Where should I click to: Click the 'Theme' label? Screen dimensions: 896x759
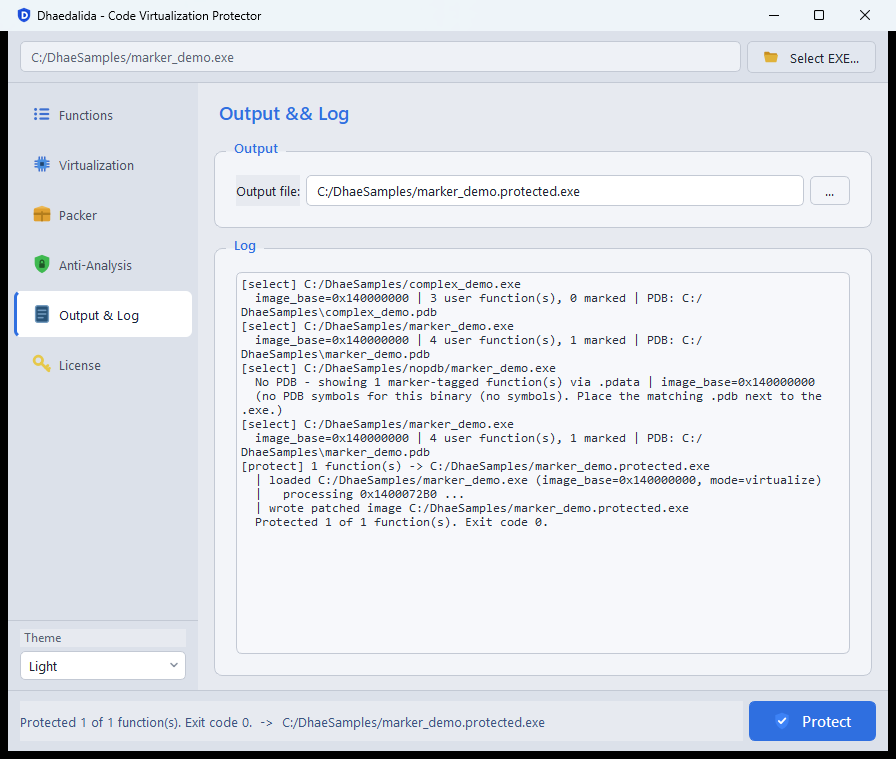click(43, 638)
